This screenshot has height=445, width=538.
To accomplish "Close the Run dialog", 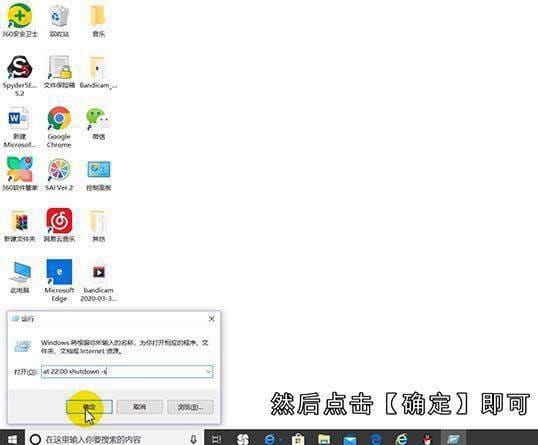I will tap(211, 319).
